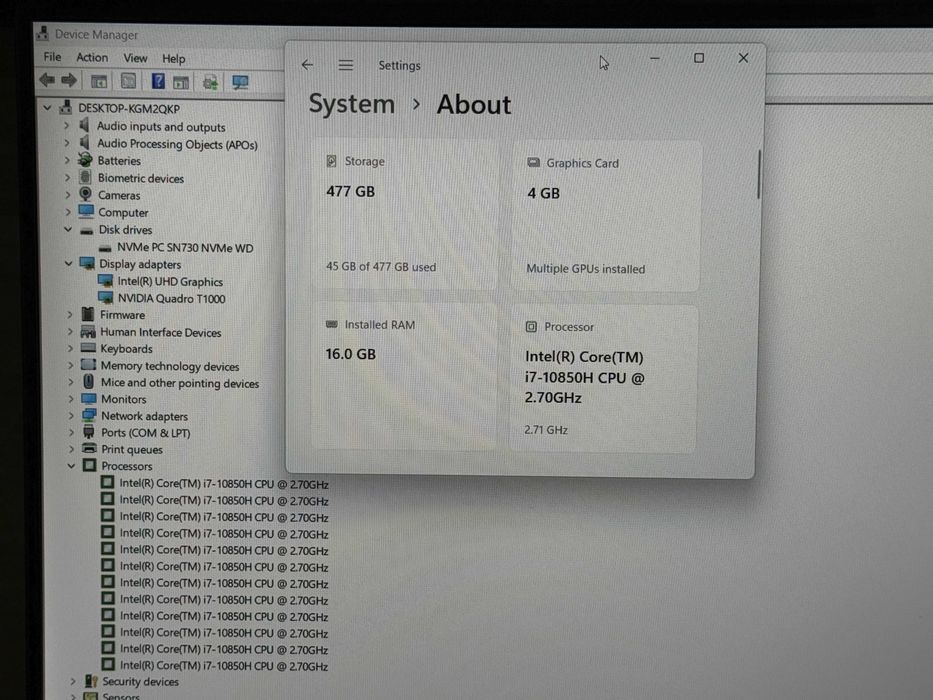Click the Settings window vertical scrollbar
Image resolution: width=933 pixels, height=700 pixels.
[759, 174]
